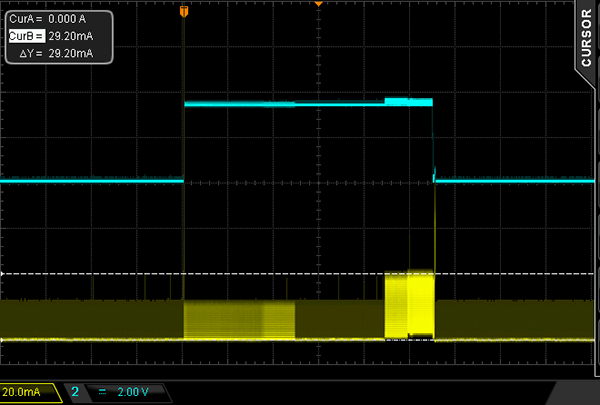Click the cyan pulse falling edge
600x405 pixels.
coord(434,140)
